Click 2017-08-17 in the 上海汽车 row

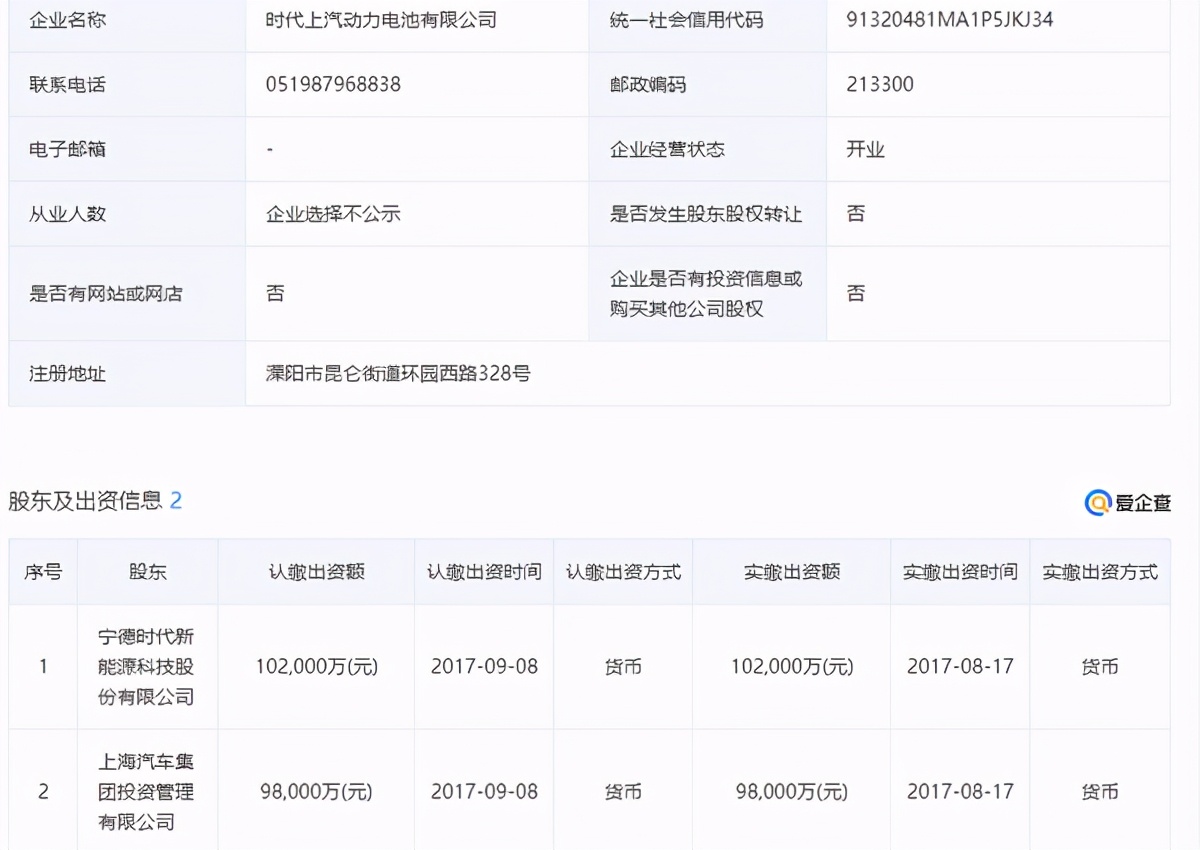[960, 792]
